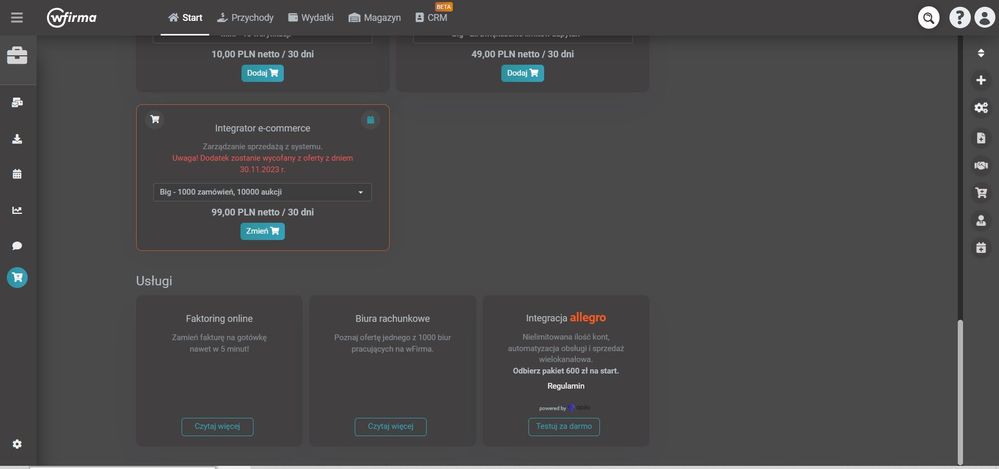
Task: Click the magnifier search icon in header
Action: tap(929, 17)
